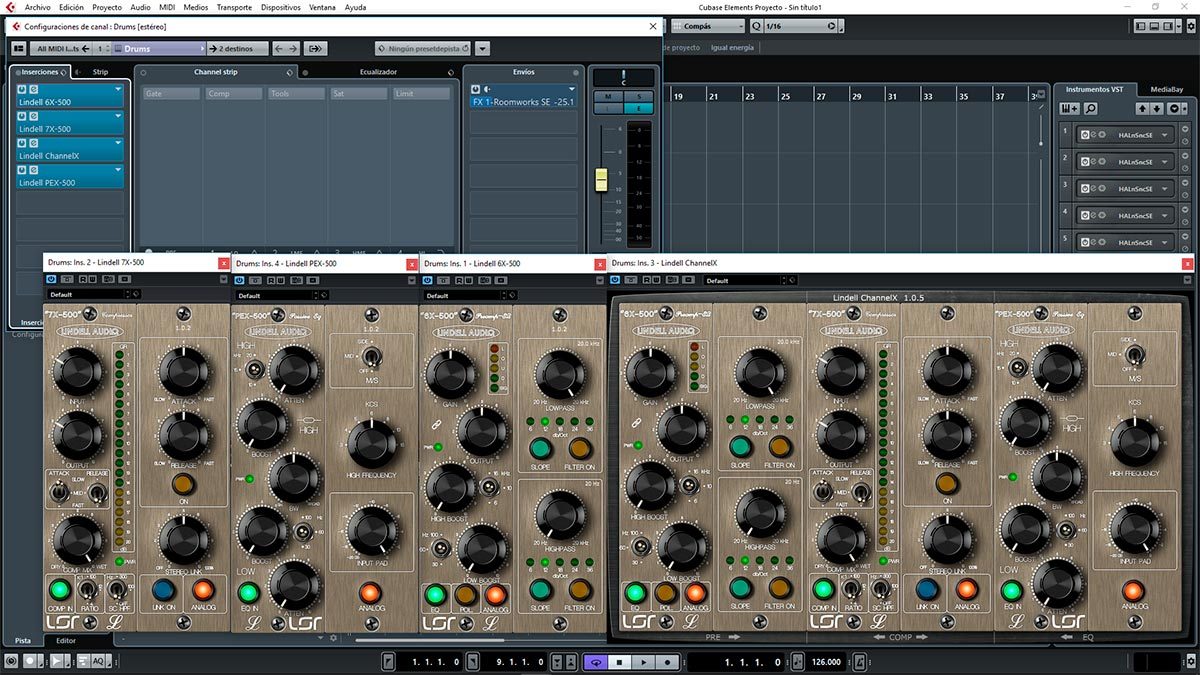Toggle the send power icon in Envíos
Image resolution: width=1200 pixels, height=675 pixels.
click(475, 90)
